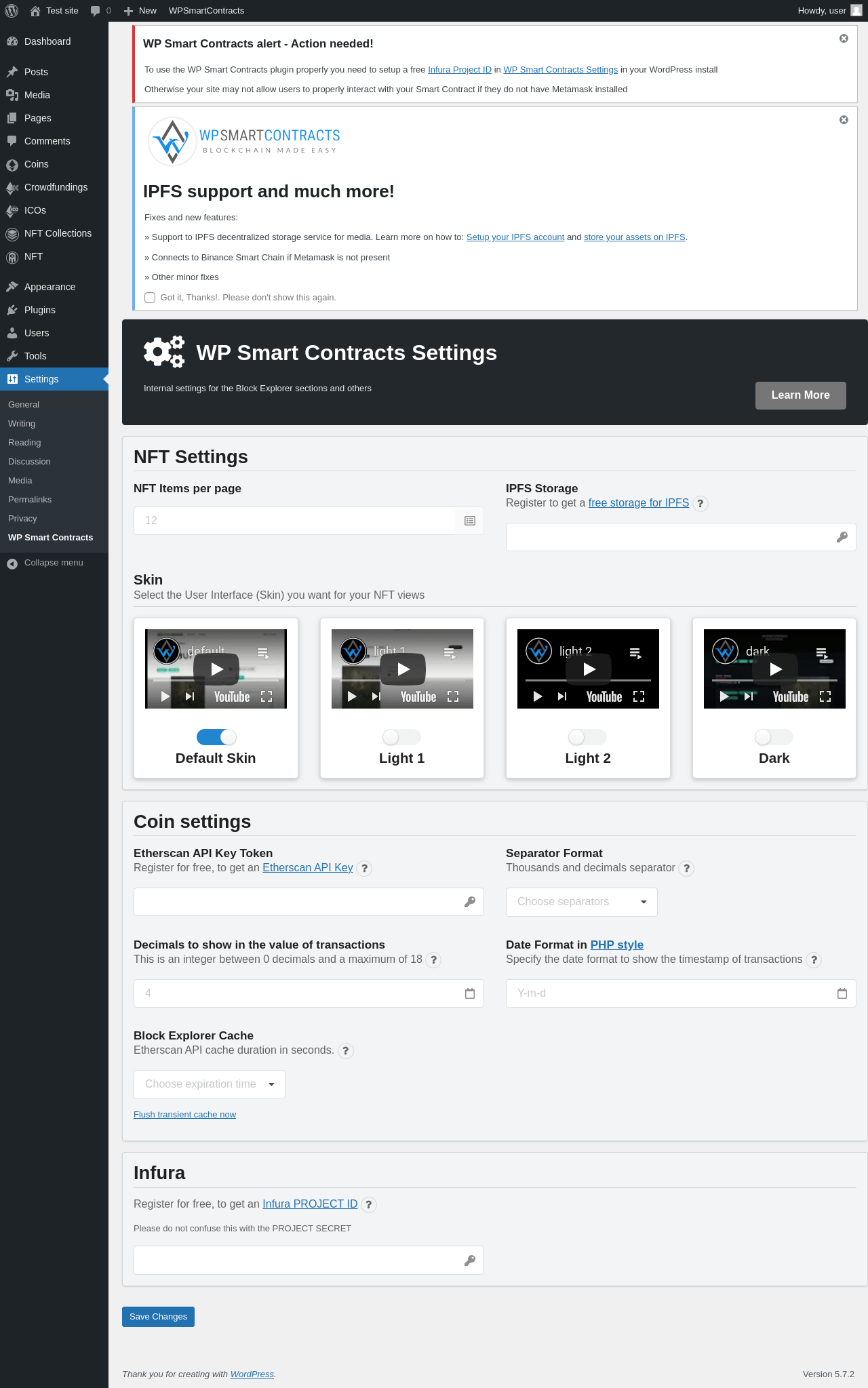868x1388 pixels.
Task: Dismiss the IPFS support notice
Action: point(844,120)
